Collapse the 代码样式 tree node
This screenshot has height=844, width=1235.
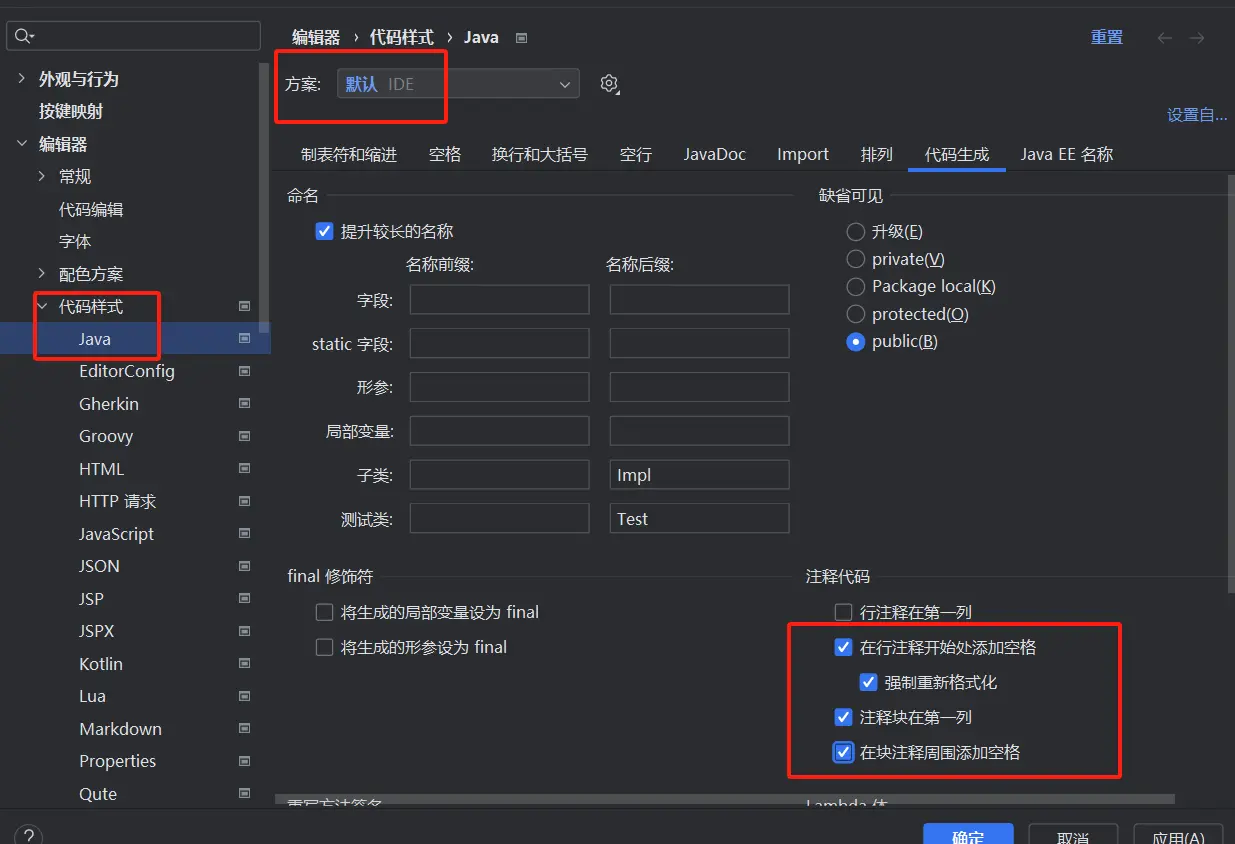[42, 306]
